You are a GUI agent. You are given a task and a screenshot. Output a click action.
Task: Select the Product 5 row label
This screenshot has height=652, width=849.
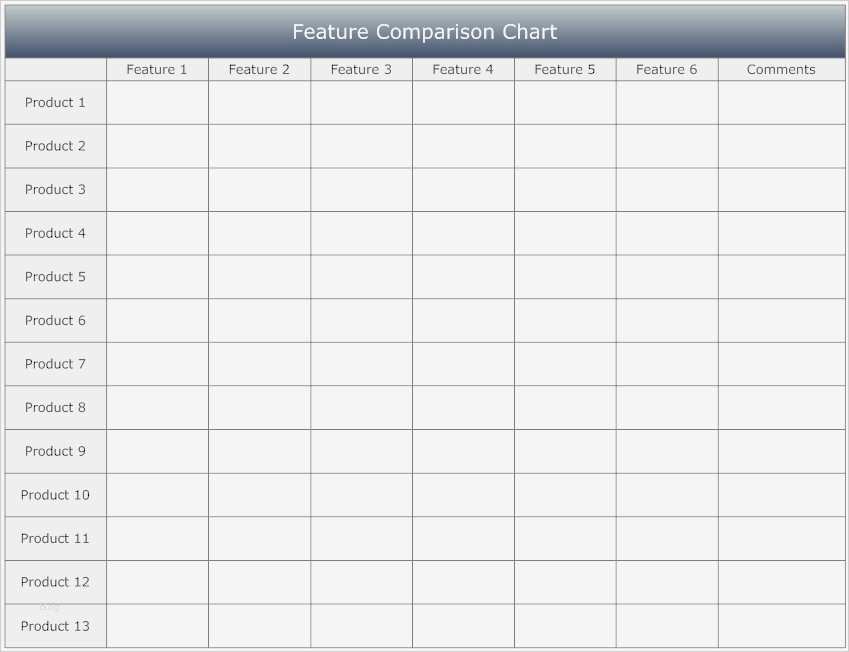click(55, 276)
